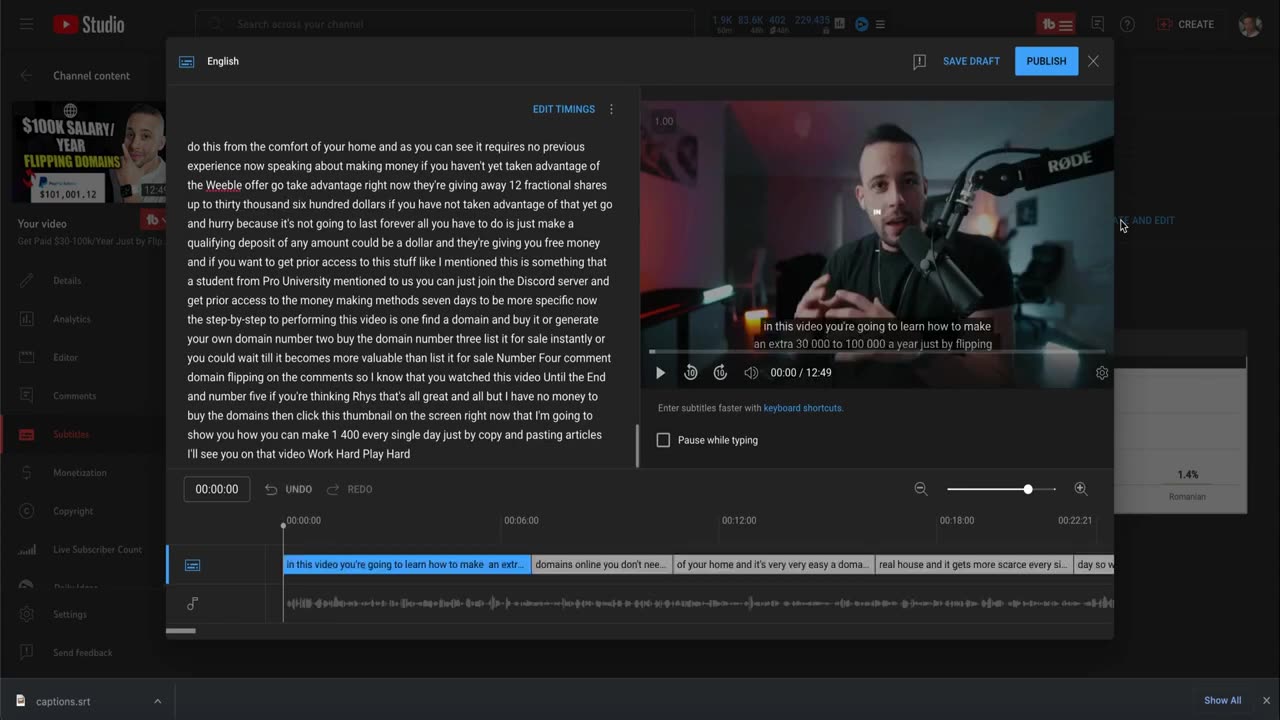Open Subtitles in the sidebar

(x=71, y=434)
